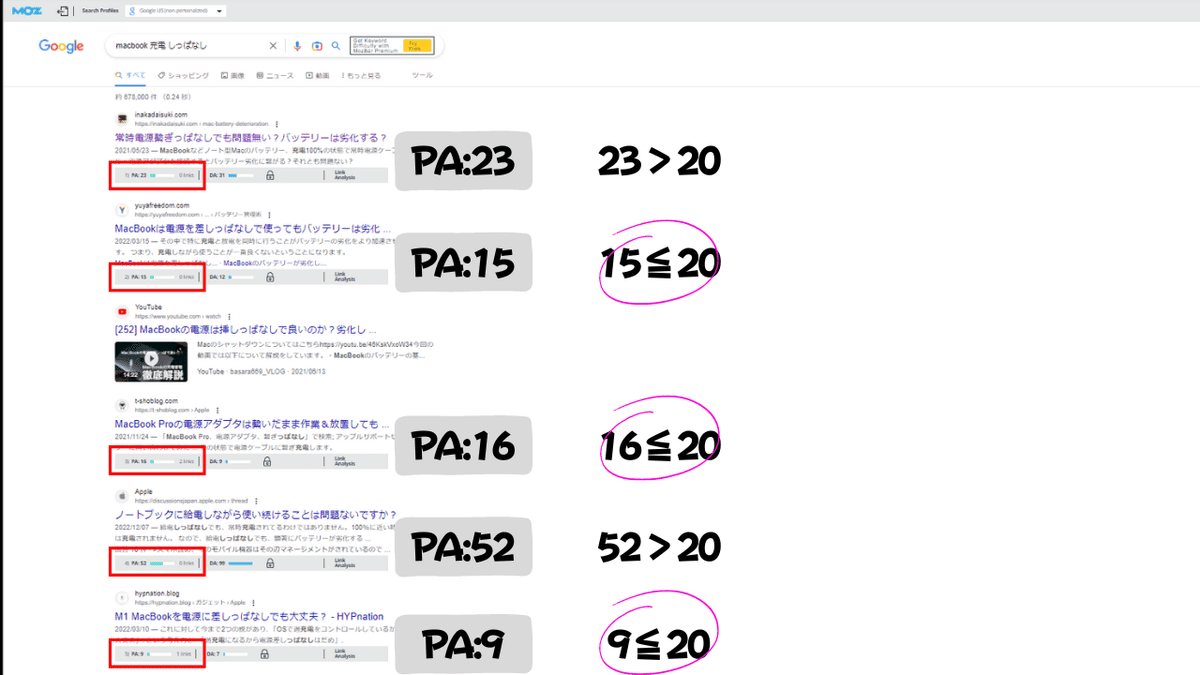The height and width of the screenshot is (675, 1200).
Task: Click the MOZ logo in MozBar
Action: [26, 11]
